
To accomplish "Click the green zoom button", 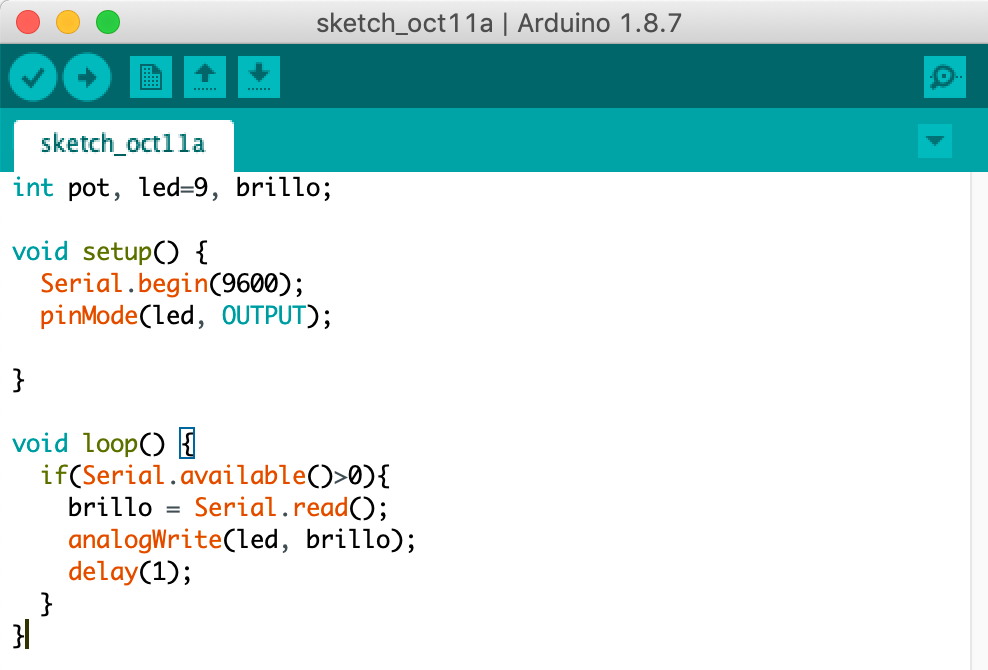I will pyautogui.click(x=107, y=20).
